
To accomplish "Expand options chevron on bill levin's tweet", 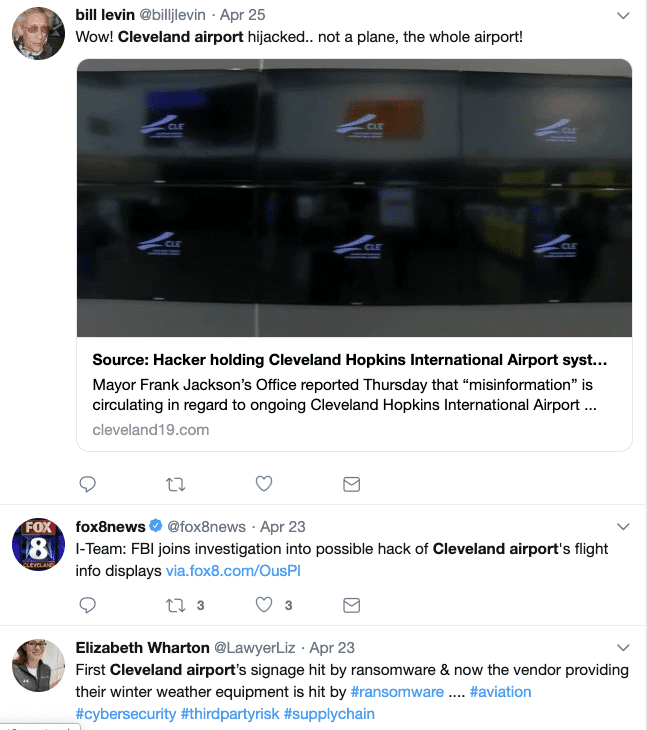I will [x=623, y=16].
